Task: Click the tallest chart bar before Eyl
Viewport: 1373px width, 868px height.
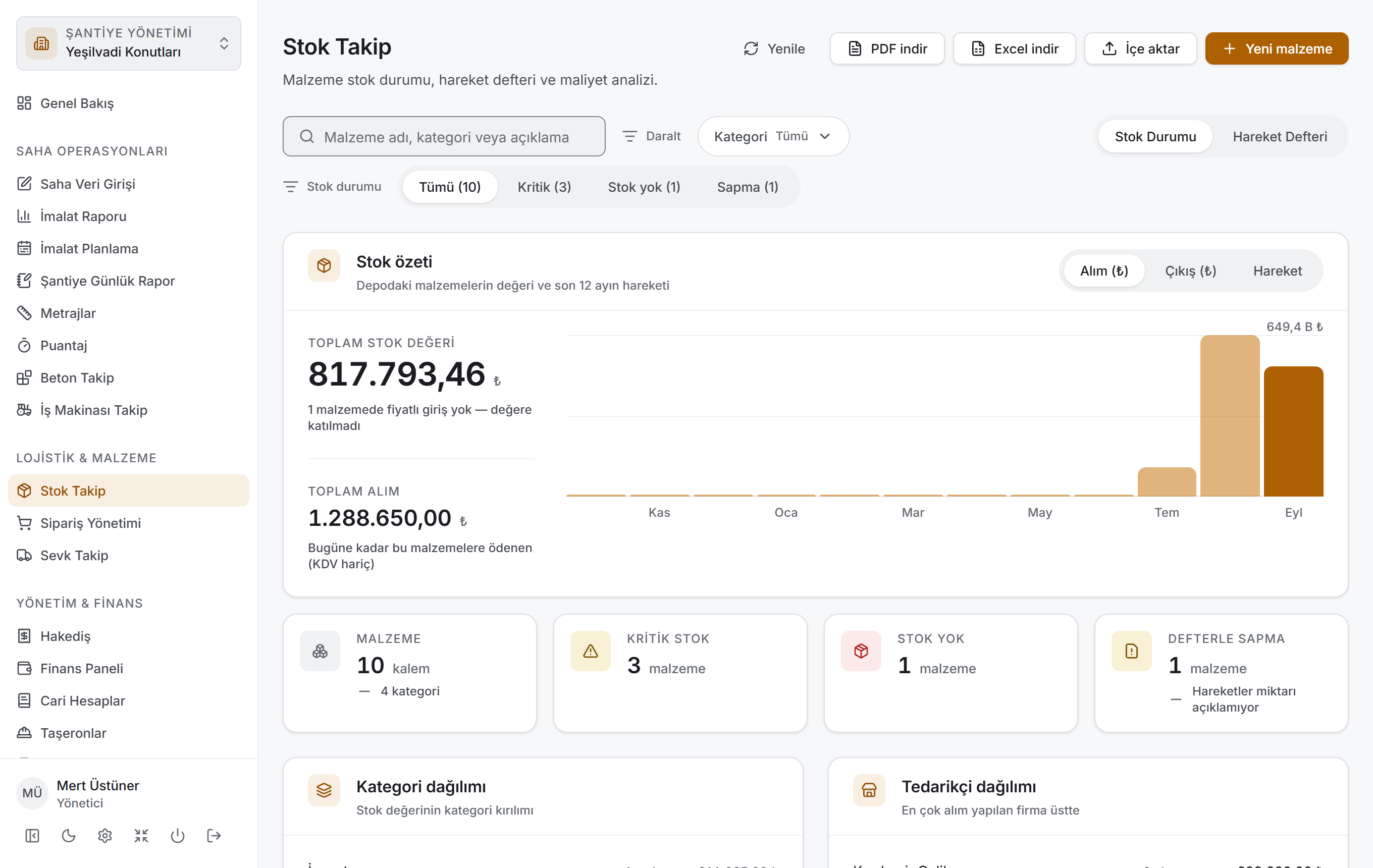Action: tap(1230, 416)
